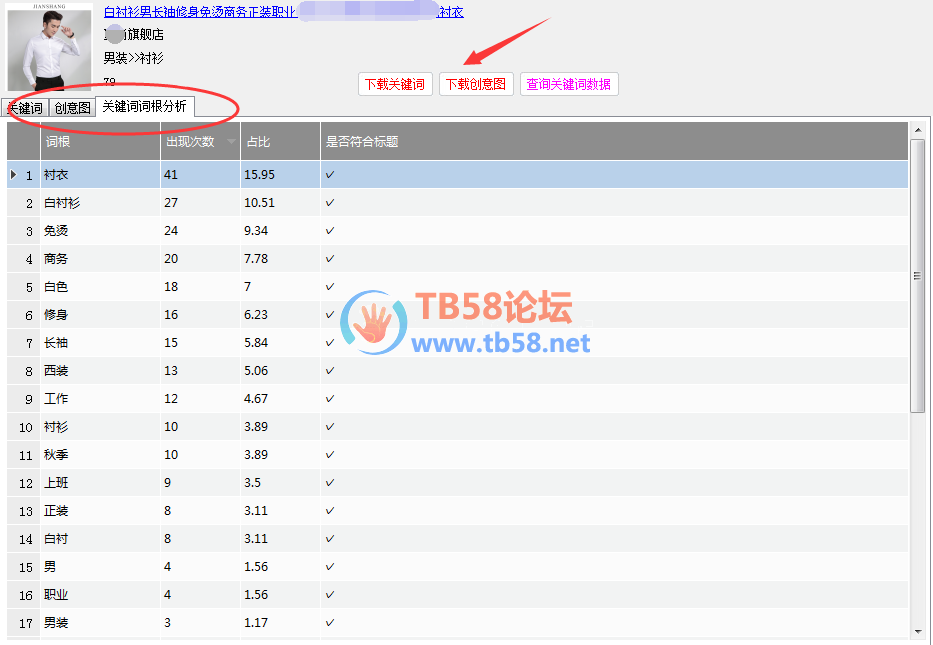Toggle the checkmark for 衬衣 row
The height and width of the screenshot is (645, 933).
(330, 175)
